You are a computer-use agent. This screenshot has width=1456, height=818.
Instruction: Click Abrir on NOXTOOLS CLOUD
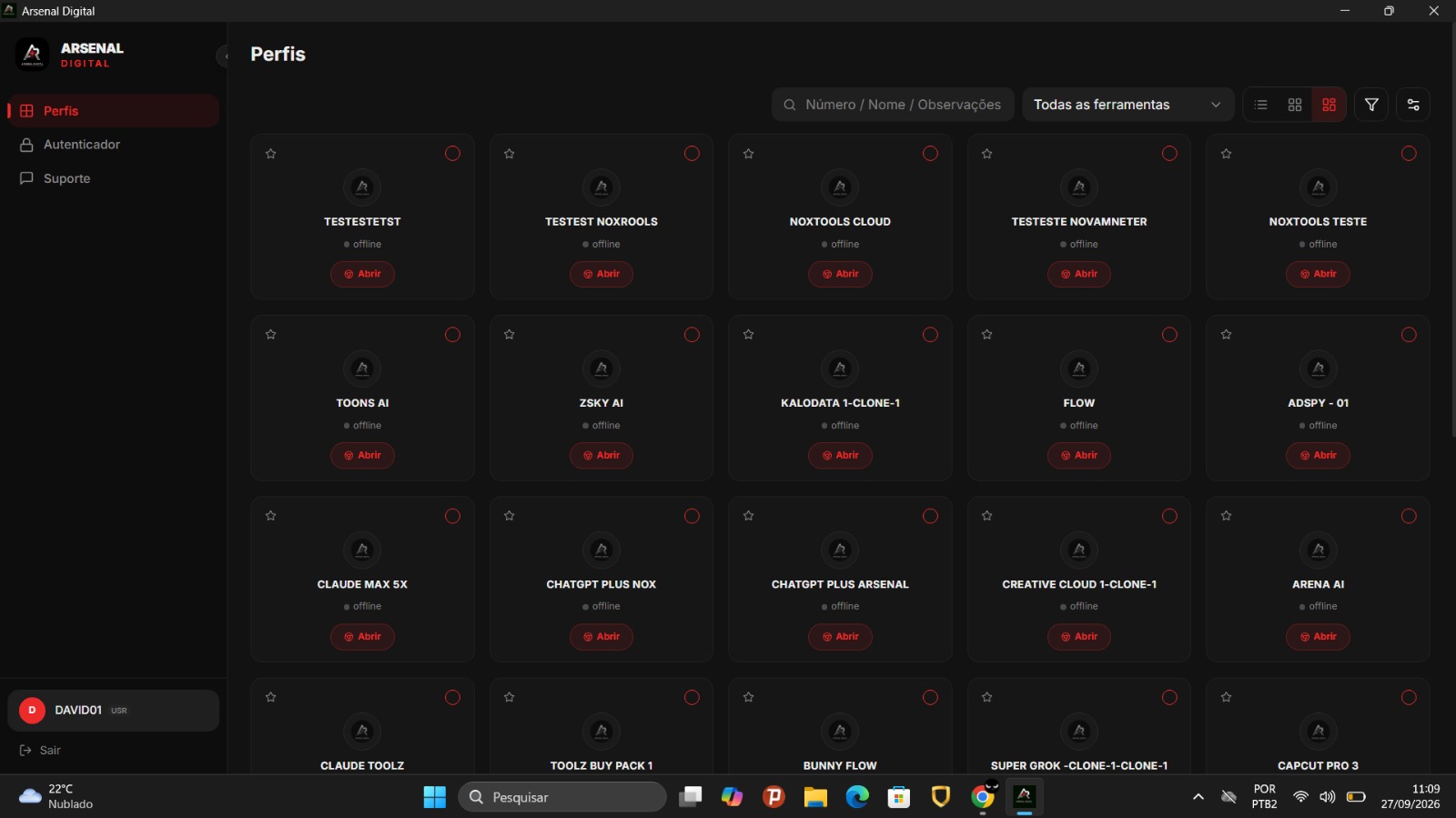tap(840, 274)
